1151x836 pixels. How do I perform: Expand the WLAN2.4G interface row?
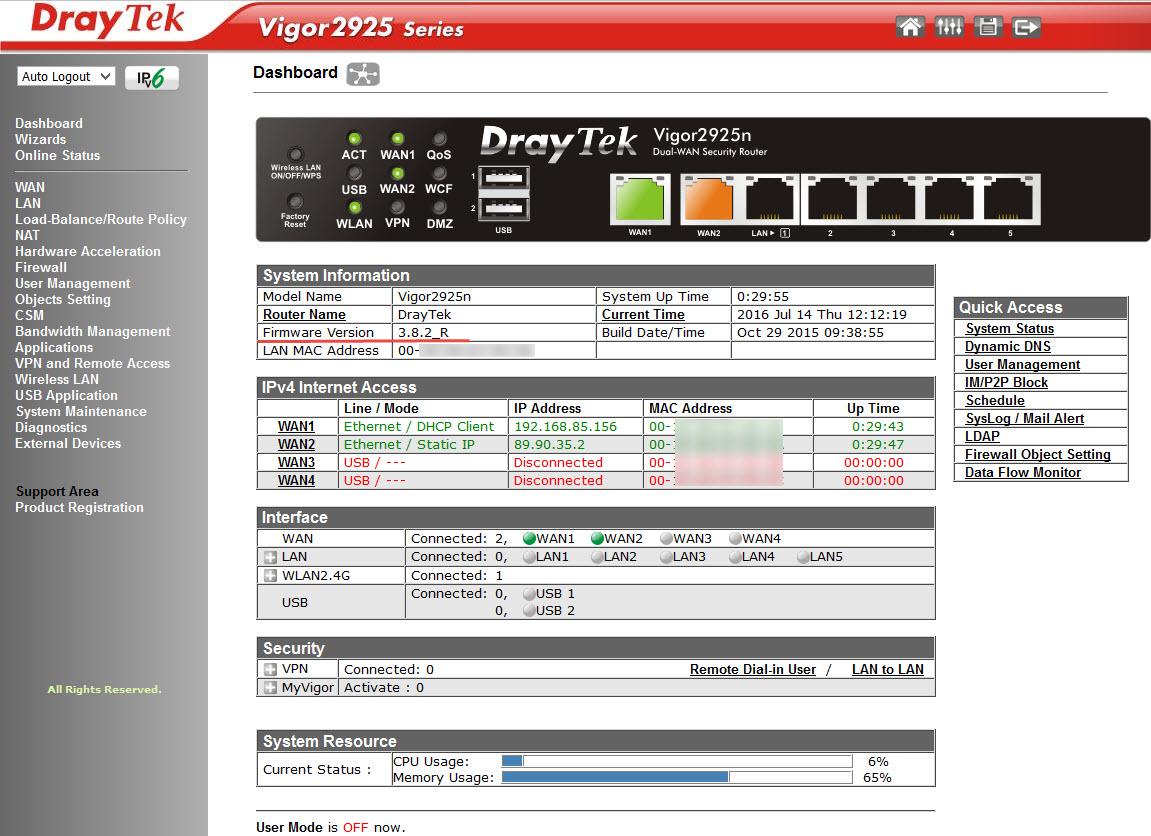[x=270, y=575]
